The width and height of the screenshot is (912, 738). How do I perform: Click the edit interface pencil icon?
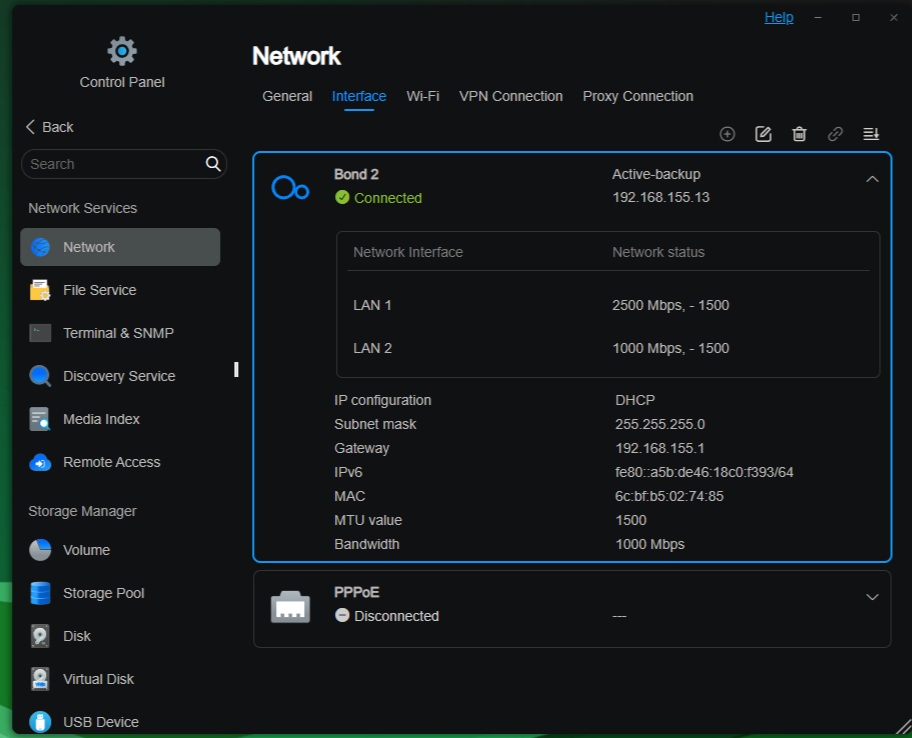click(x=763, y=134)
